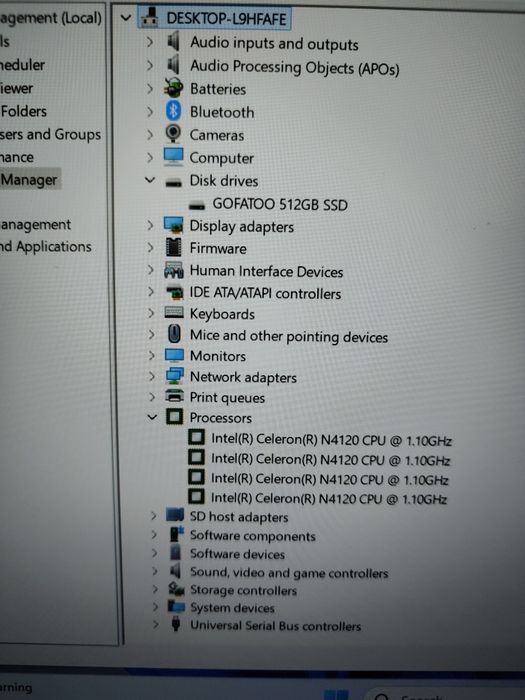525x700 pixels.
Task: Collapse the DESKTOP-L9HFAFE root node
Action: pos(126,18)
